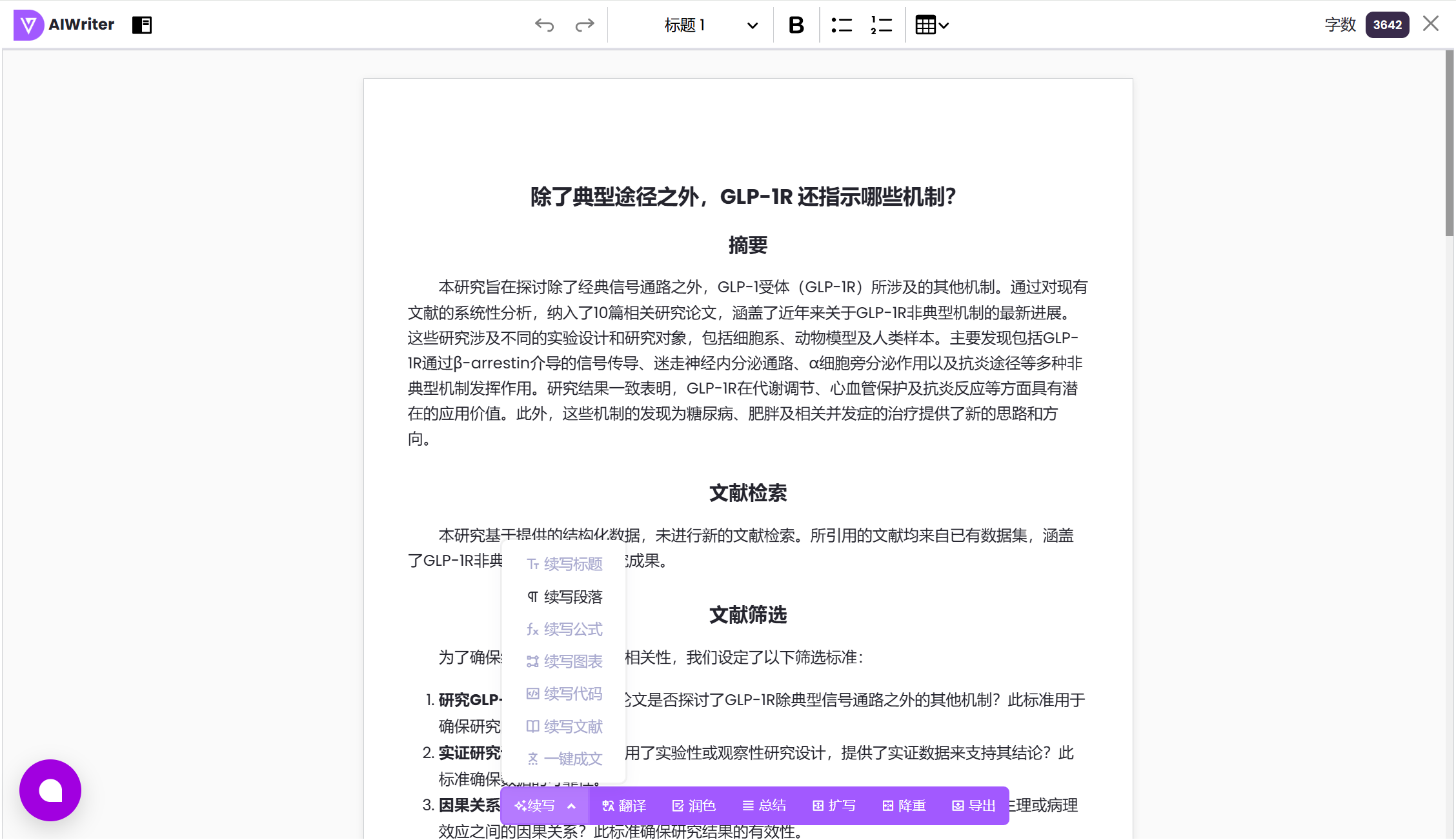
Task: Click the 润色 polish button
Action: click(694, 806)
